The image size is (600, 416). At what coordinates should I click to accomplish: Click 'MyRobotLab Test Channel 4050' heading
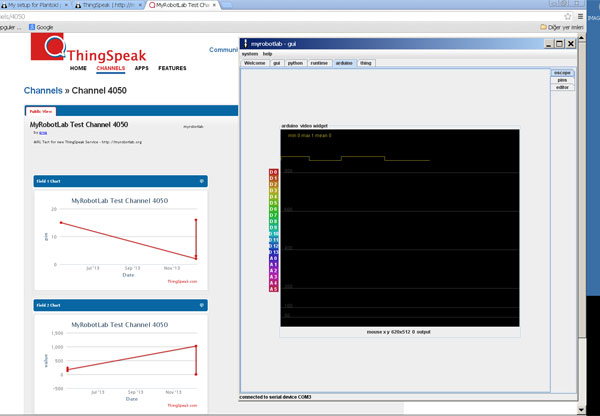coord(79,124)
